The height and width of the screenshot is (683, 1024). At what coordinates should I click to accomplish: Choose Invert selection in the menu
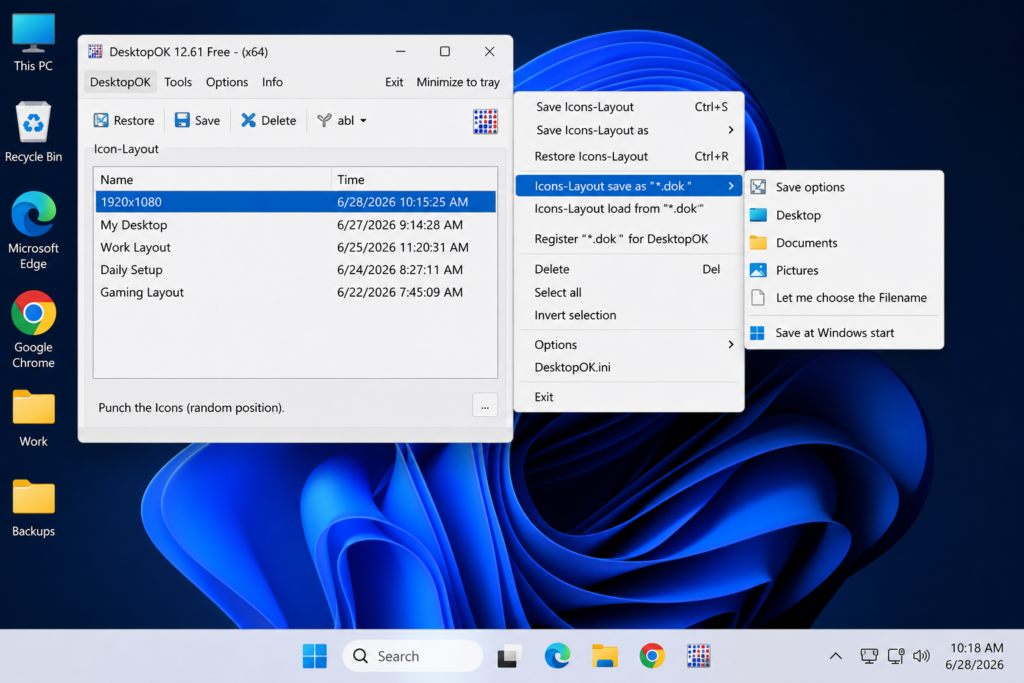click(629, 315)
